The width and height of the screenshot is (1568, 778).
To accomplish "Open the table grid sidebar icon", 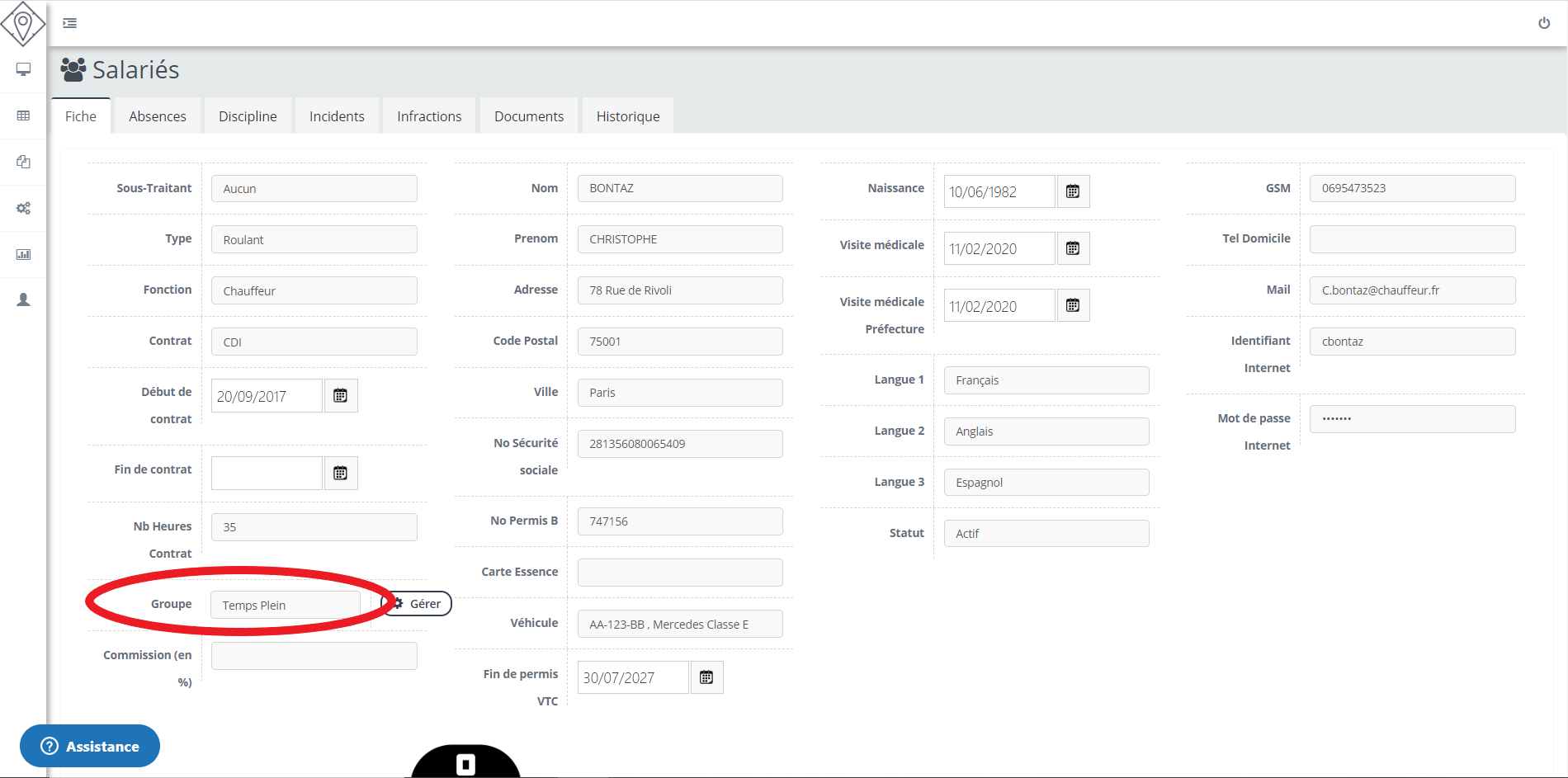I will (x=23, y=116).
